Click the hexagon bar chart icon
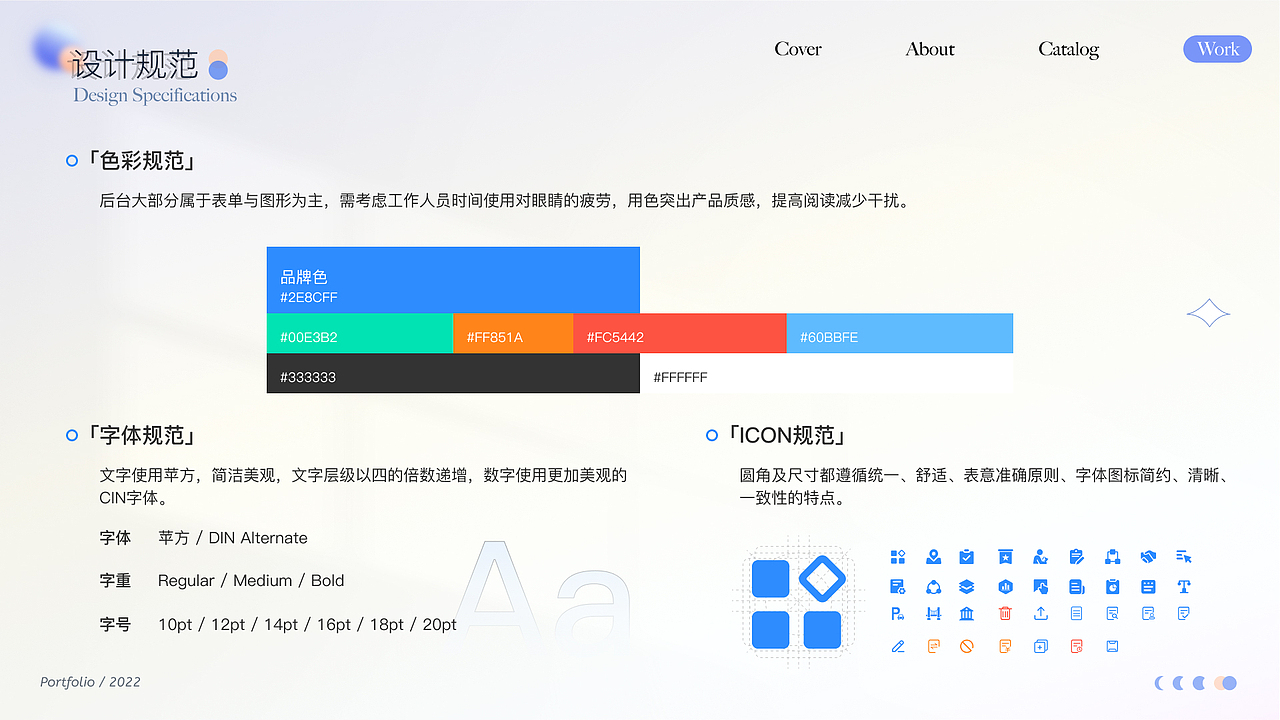The width and height of the screenshot is (1280, 720). 1005,587
